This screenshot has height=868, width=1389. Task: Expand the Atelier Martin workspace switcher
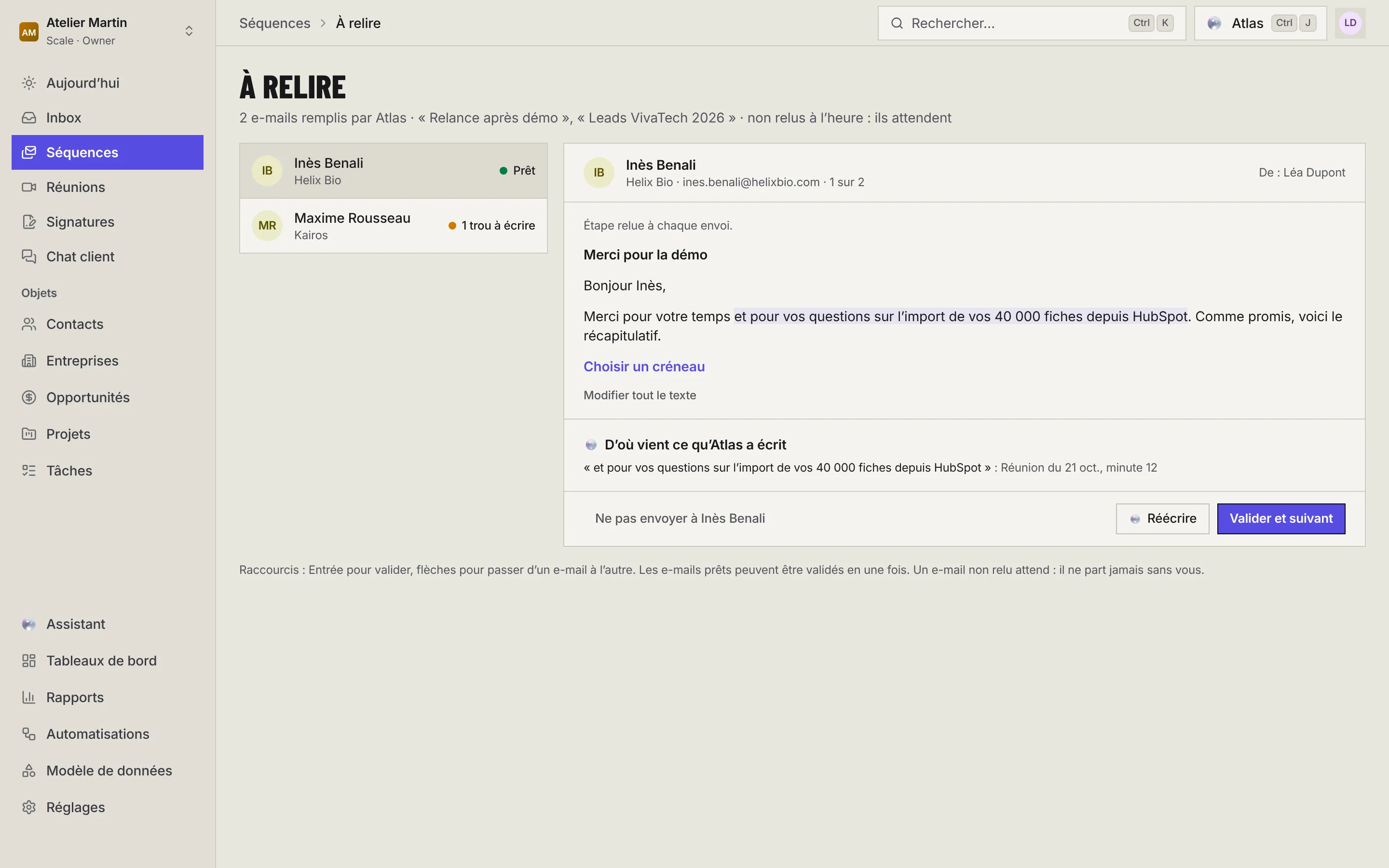pyautogui.click(x=189, y=31)
